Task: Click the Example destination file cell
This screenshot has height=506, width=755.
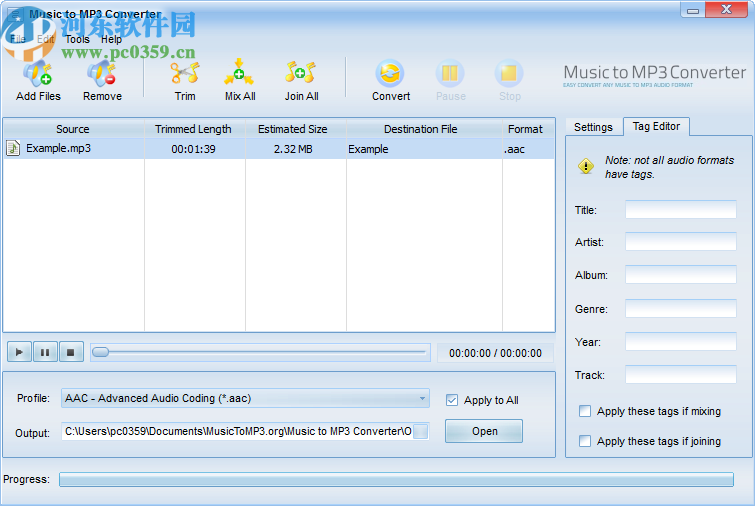Action: tap(424, 149)
